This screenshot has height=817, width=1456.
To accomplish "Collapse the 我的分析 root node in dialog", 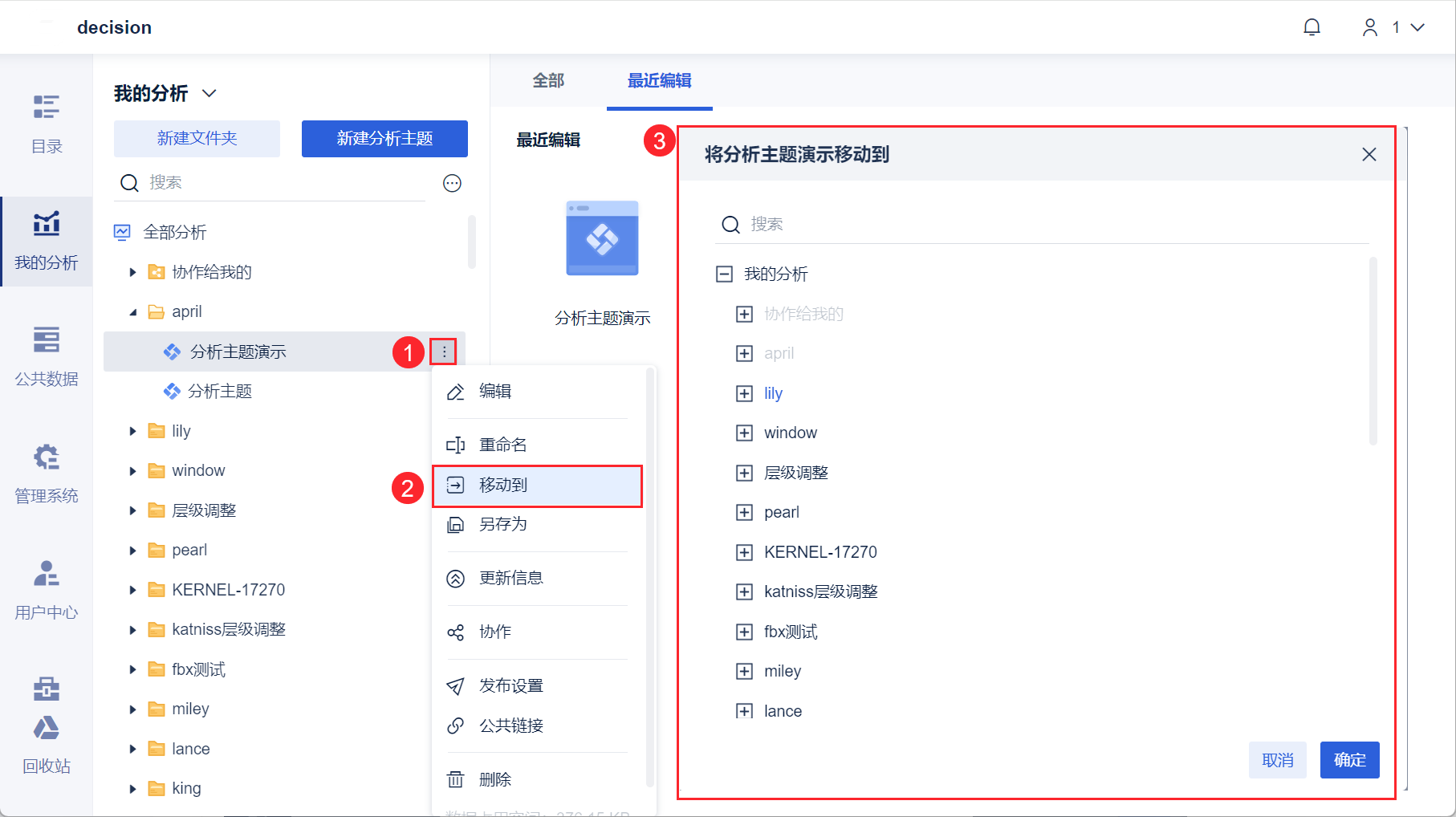I will click(x=724, y=274).
